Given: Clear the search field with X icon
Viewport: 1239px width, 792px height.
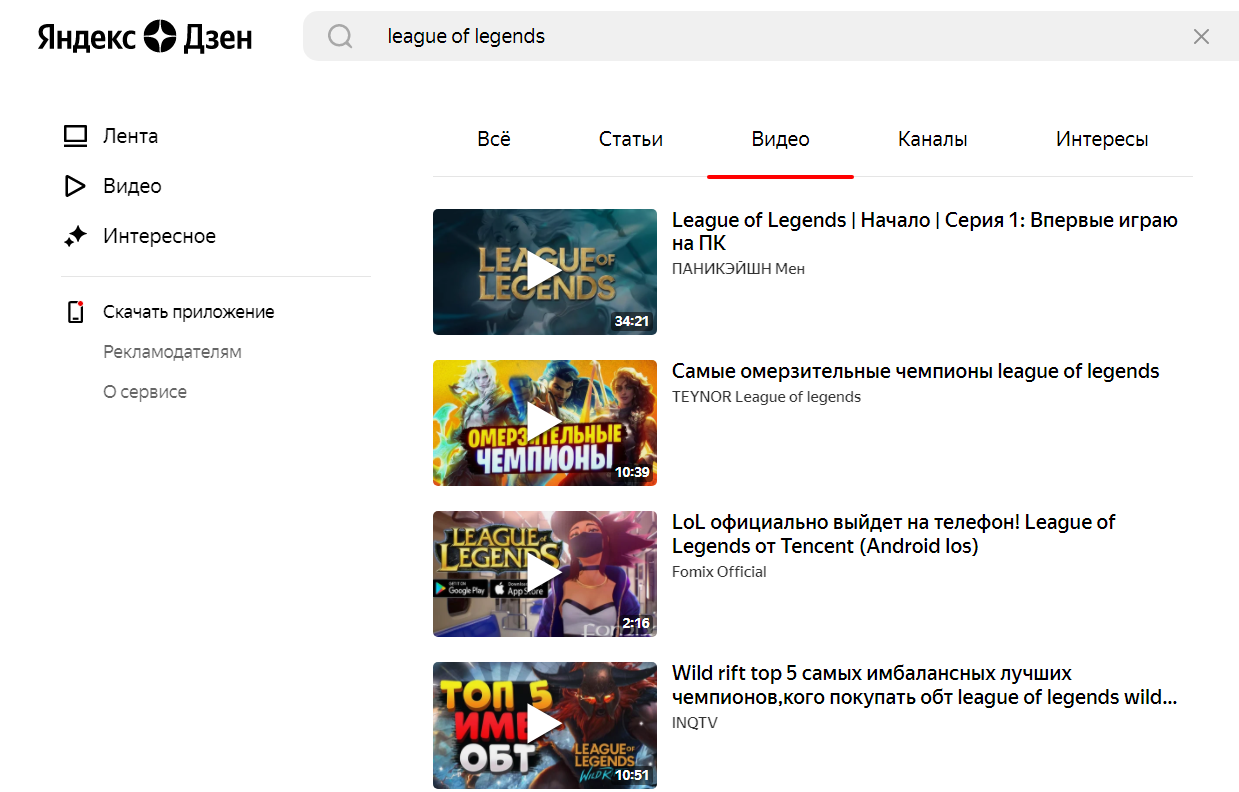Looking at the screenshot, I should coord(1201,37).
